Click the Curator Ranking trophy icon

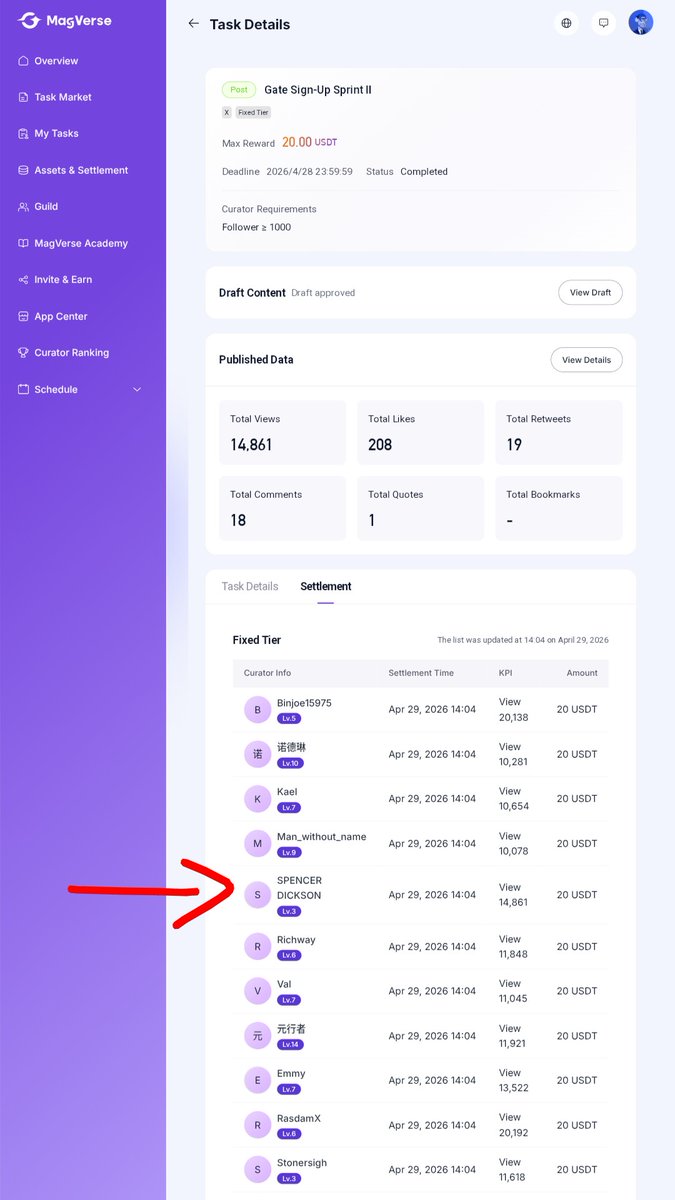click(x=24, y=352)
